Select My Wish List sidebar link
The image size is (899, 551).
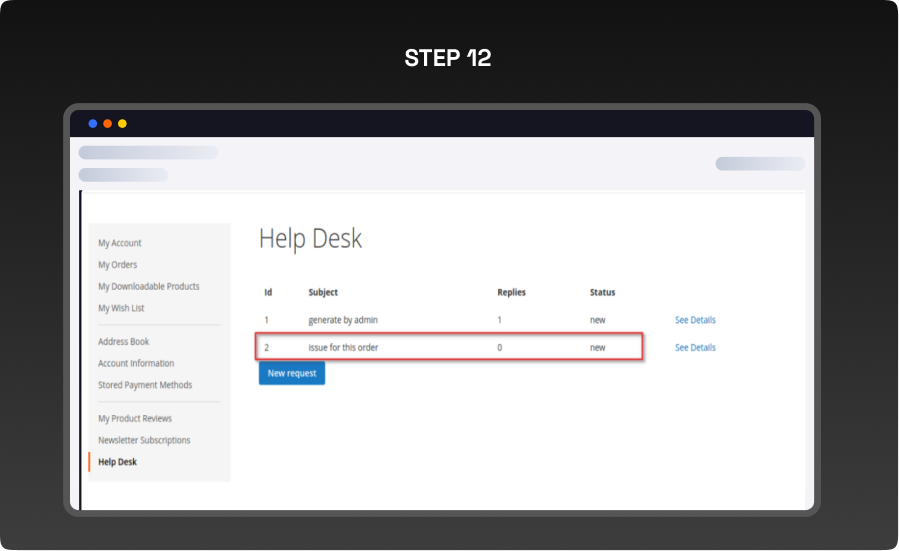(x=121, y=308)
